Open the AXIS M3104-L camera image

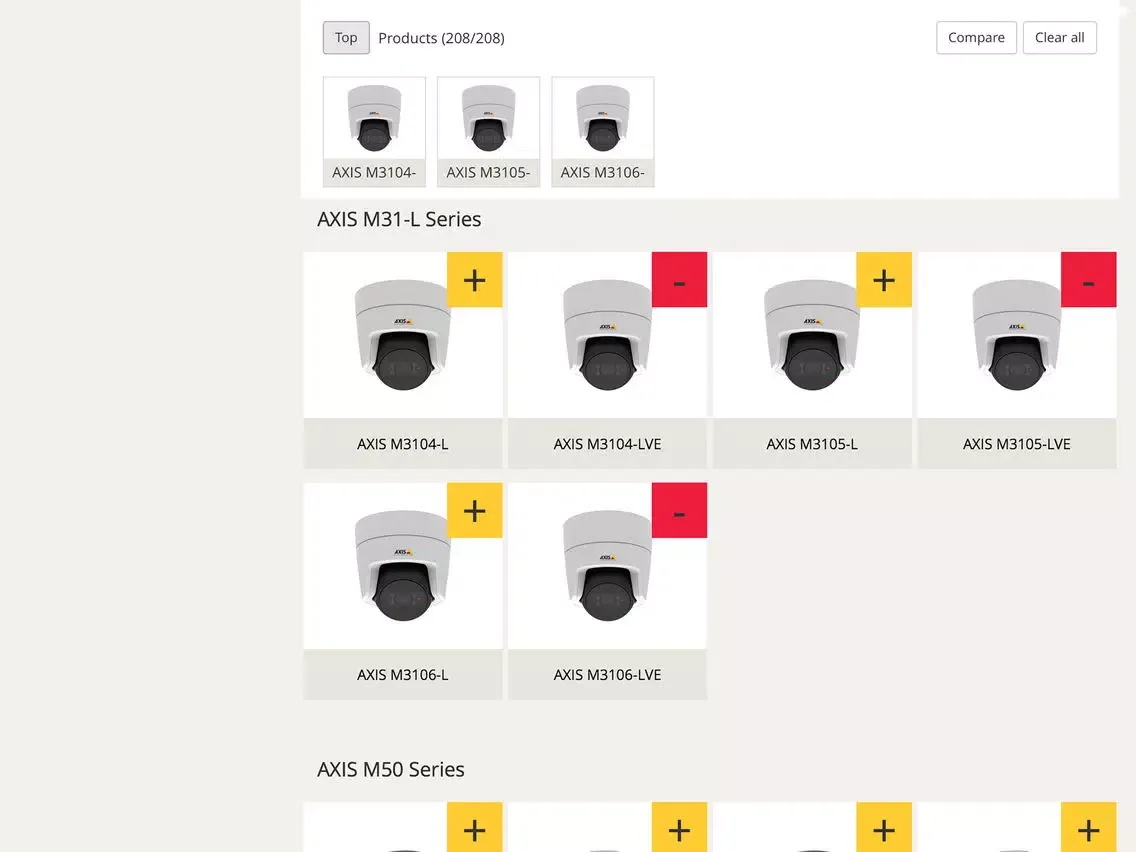pos(402,335)
